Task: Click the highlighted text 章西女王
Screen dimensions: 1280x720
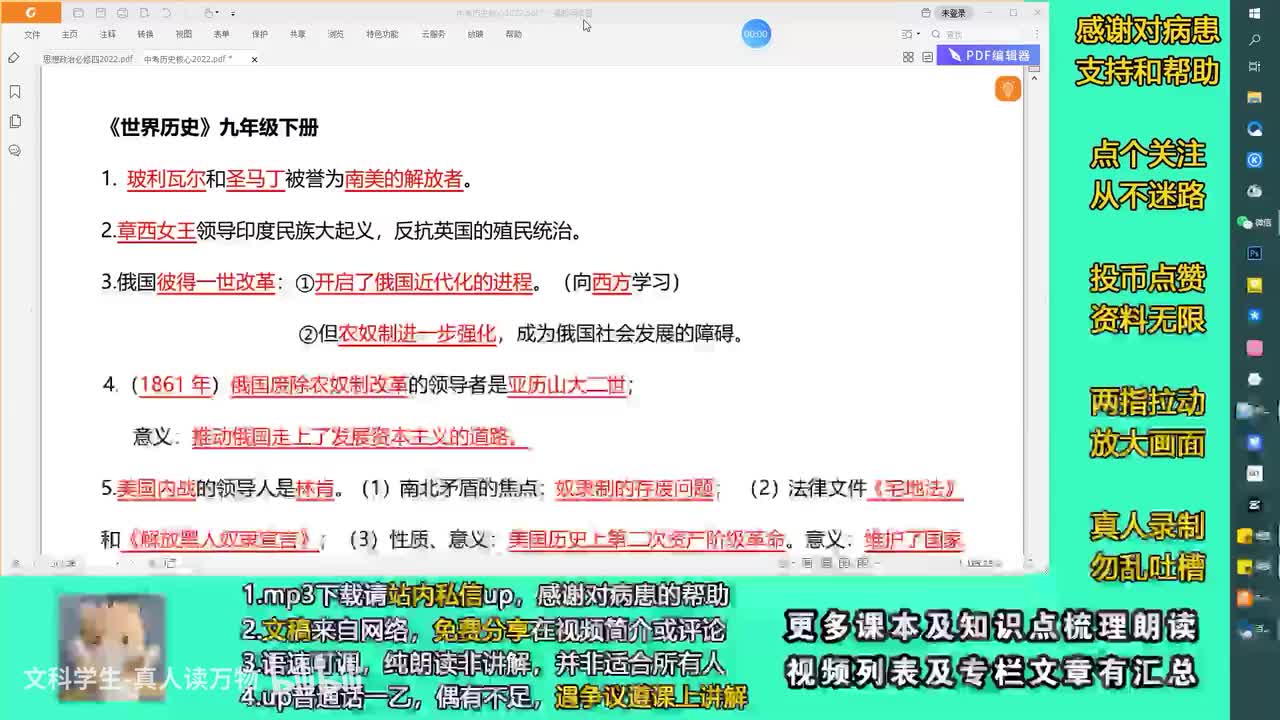Action: pyautogui.click(x=156, y=231)
